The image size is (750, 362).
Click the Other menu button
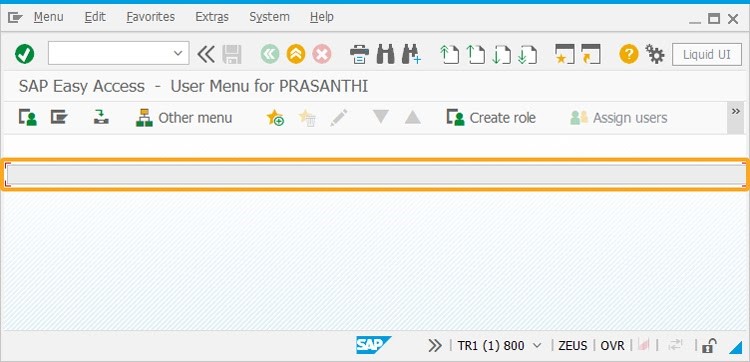(x=184, y=118)
